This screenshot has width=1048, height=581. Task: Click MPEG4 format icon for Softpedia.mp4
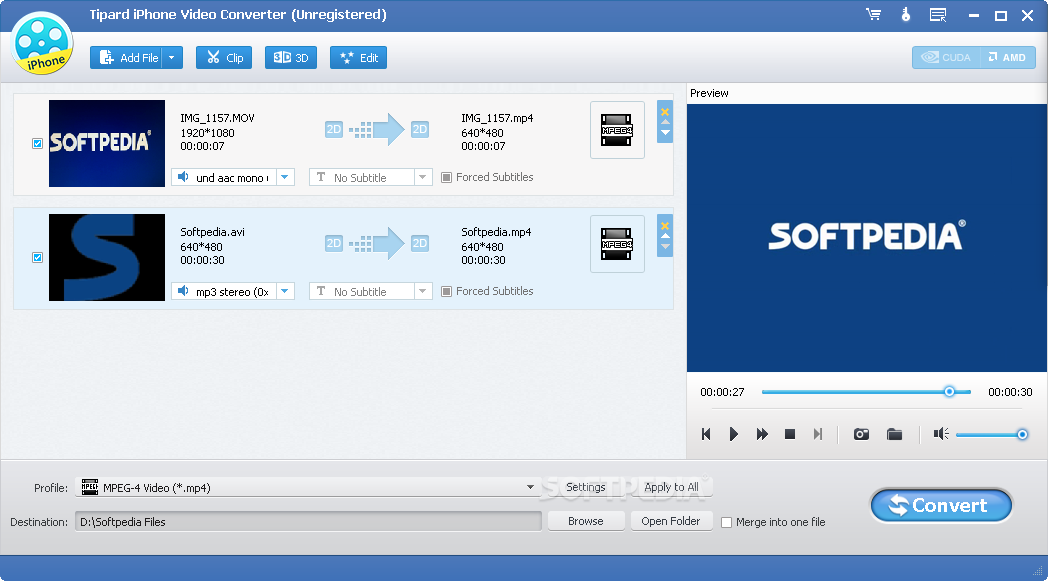617,244
